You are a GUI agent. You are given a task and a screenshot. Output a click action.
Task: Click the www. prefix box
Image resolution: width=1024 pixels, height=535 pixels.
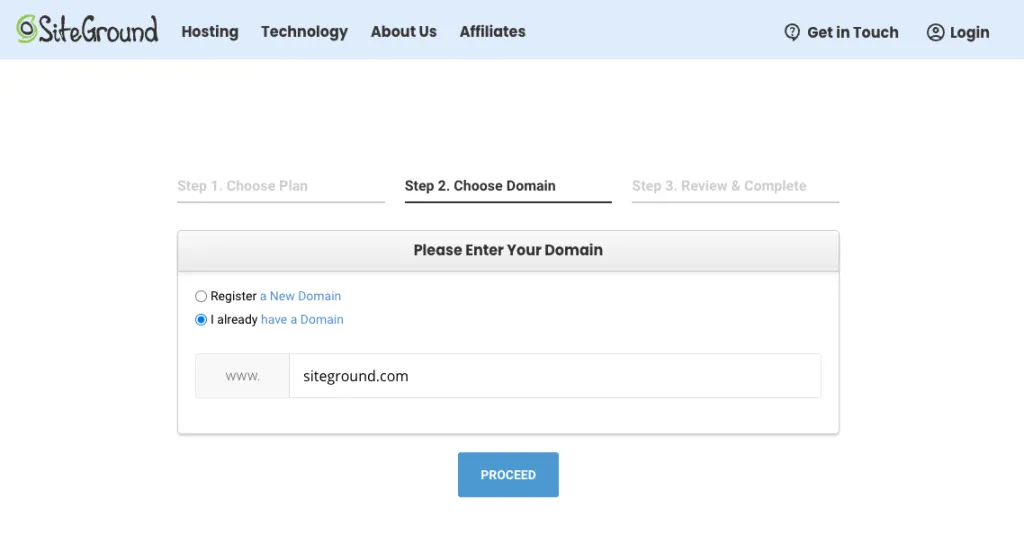242,376
